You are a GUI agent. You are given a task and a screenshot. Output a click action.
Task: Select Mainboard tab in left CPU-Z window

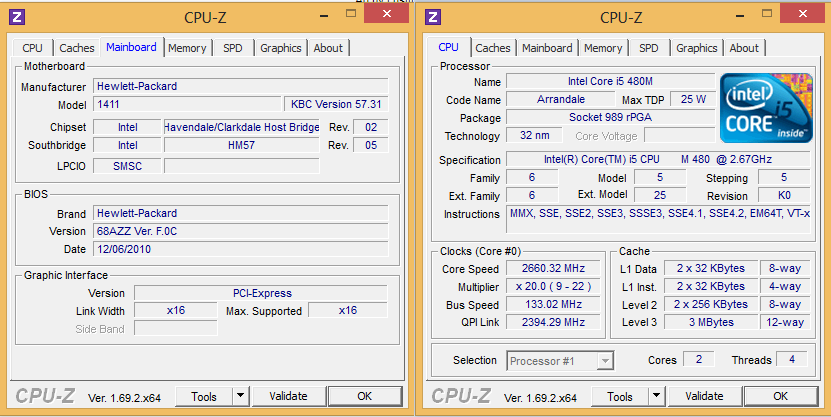131,47
